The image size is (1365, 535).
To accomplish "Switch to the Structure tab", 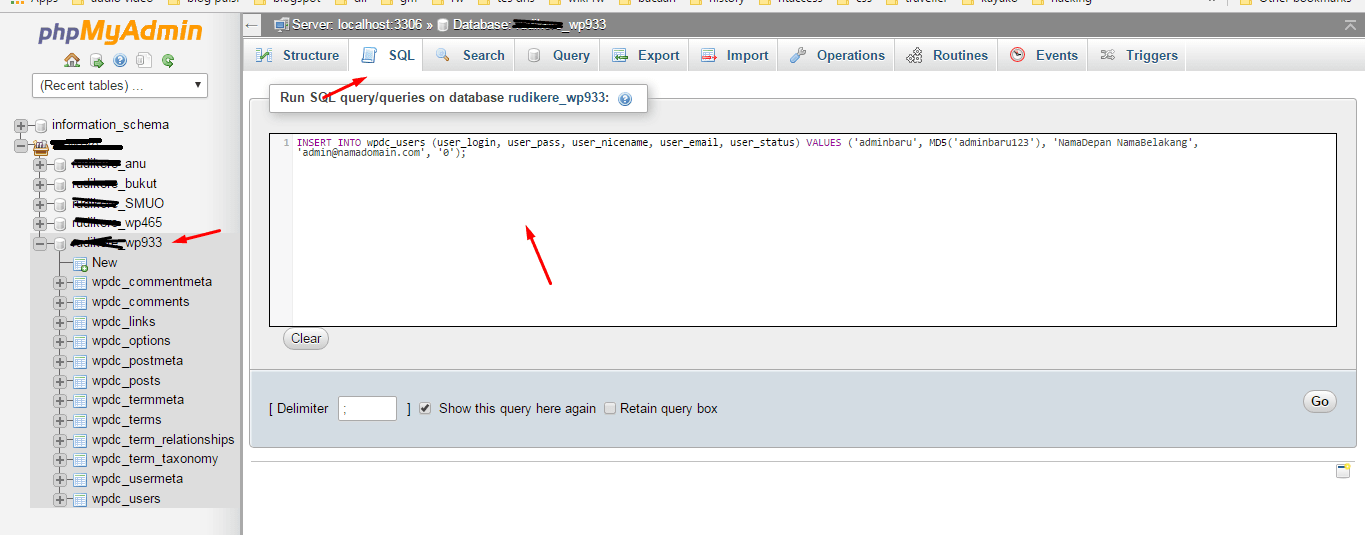I will point(297,55).
